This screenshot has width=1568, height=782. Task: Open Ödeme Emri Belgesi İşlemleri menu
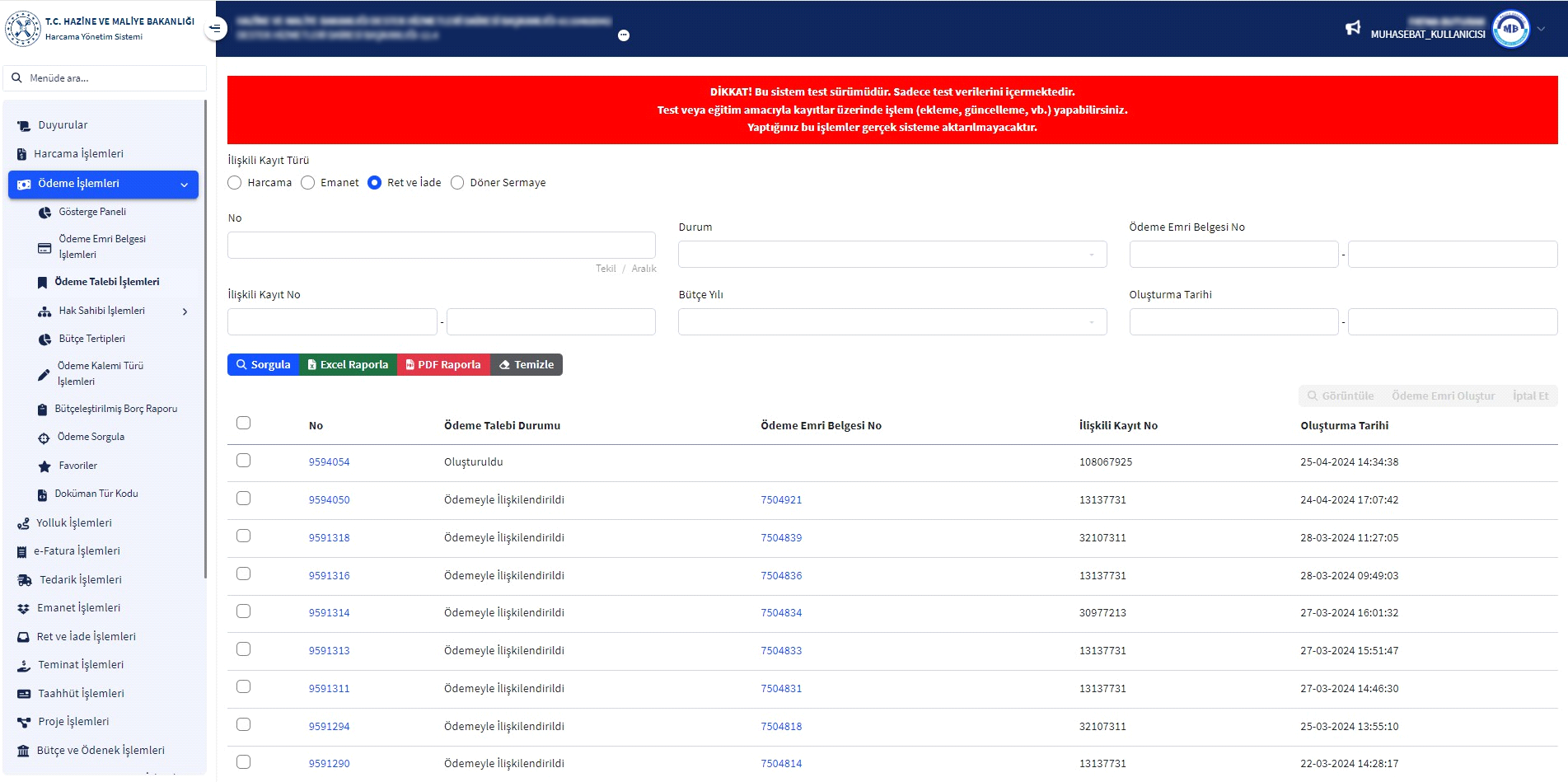[102, 246]
